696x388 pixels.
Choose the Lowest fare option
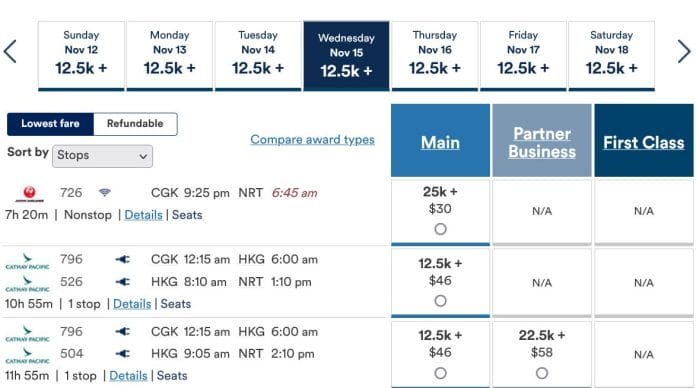point(50,124)
